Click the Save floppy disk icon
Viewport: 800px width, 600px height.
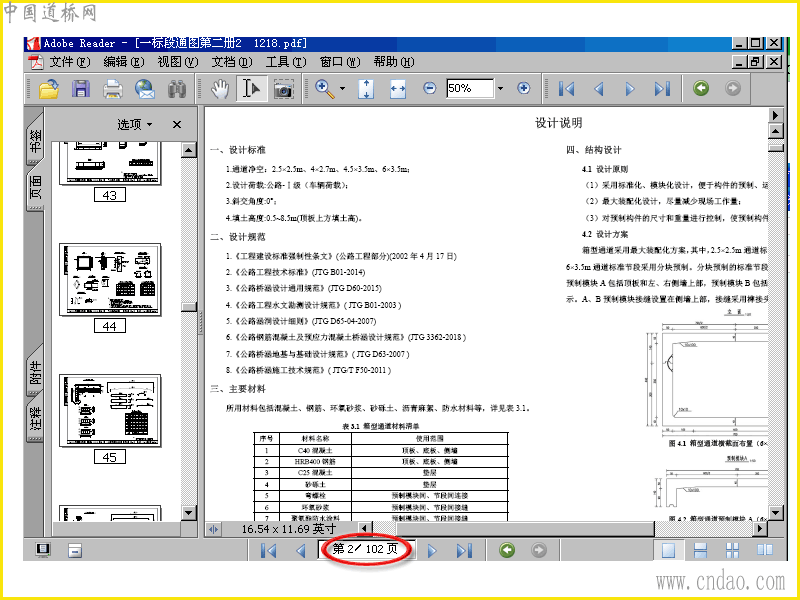click(81, 89)
